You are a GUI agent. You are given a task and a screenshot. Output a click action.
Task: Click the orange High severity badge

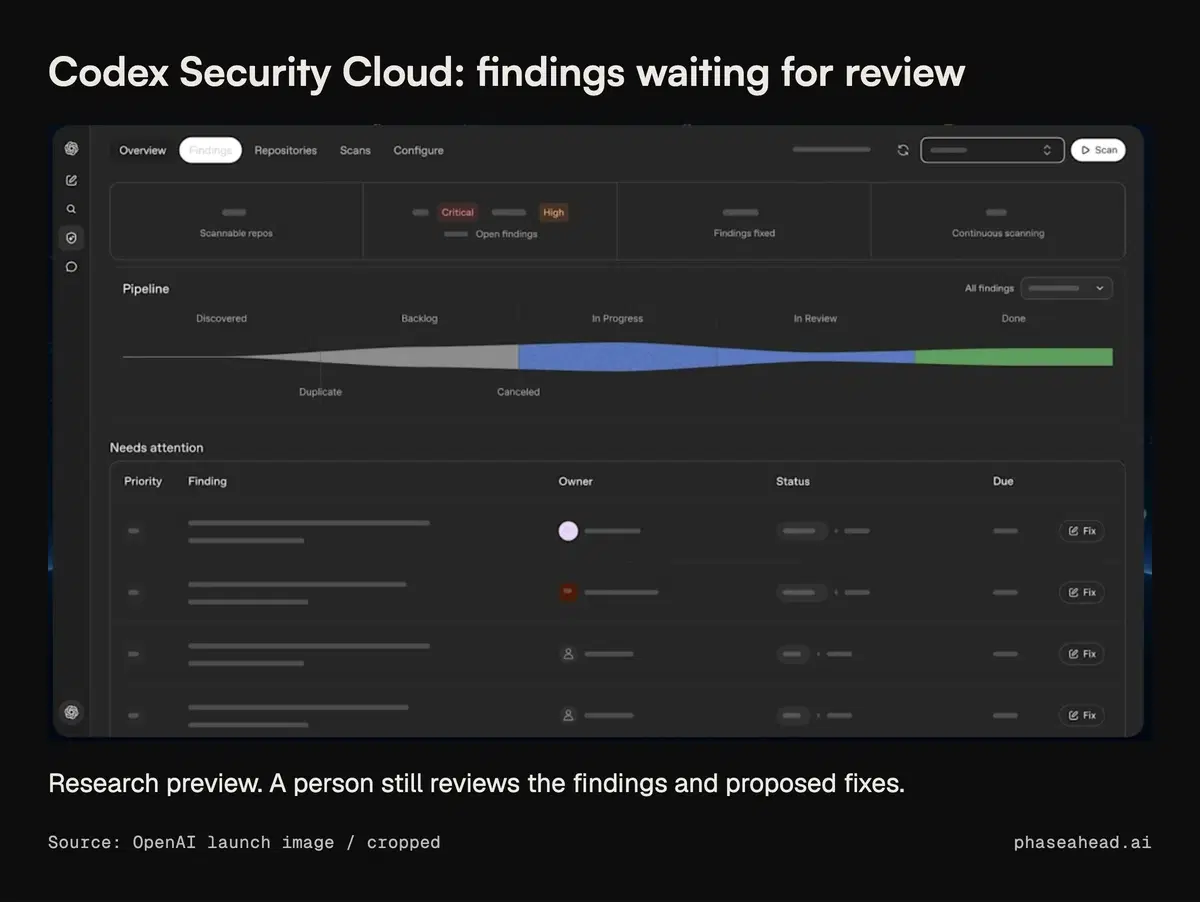coord(553,212)
